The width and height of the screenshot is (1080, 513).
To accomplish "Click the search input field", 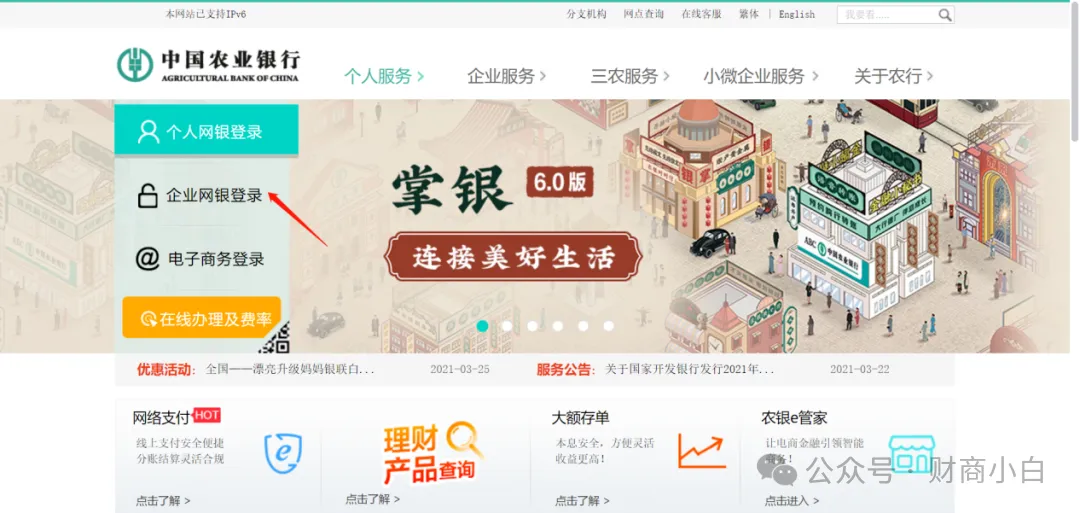I will pos(888,14).
